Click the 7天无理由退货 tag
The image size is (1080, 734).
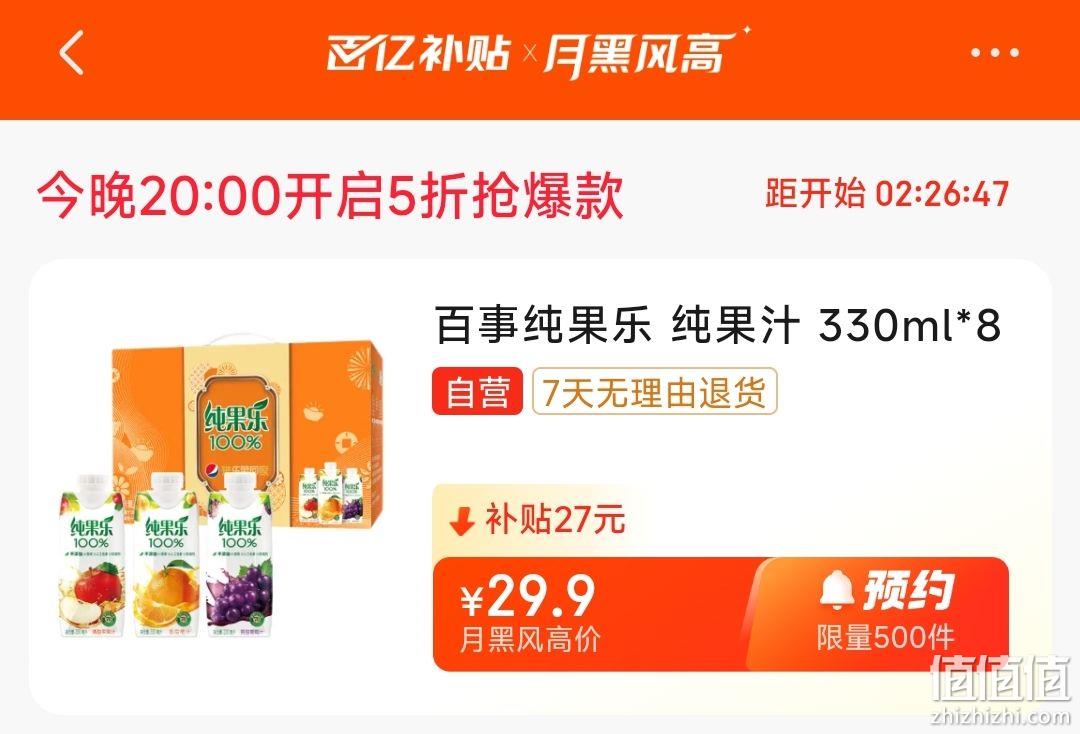pos(654,392)
